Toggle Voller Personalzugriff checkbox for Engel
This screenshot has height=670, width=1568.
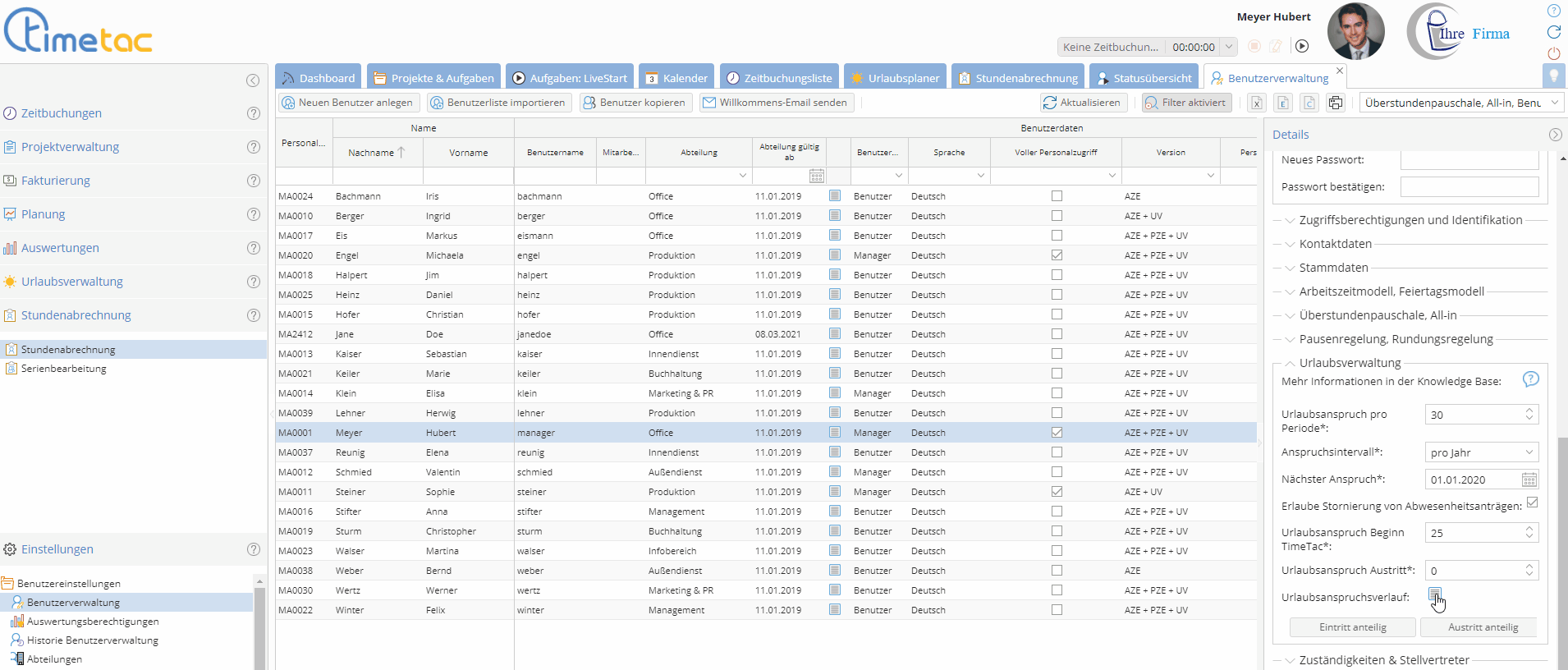click(x=1057, y=255)
